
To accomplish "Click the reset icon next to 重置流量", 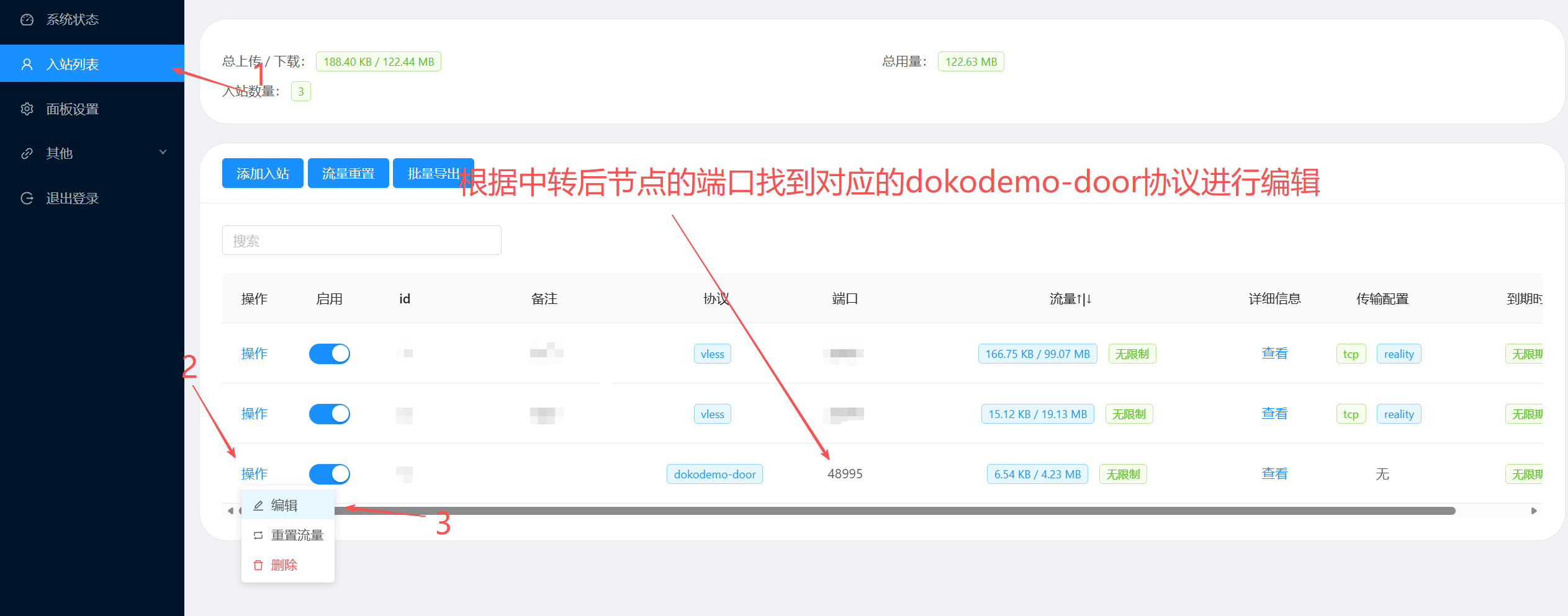I will [258, 535].
